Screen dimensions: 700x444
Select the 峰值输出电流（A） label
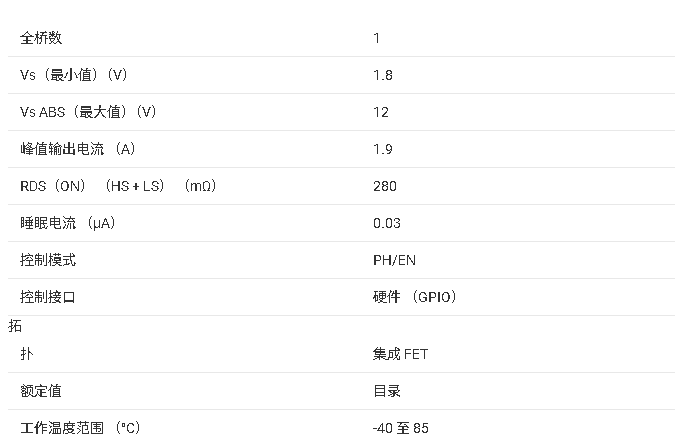point(77,149)
